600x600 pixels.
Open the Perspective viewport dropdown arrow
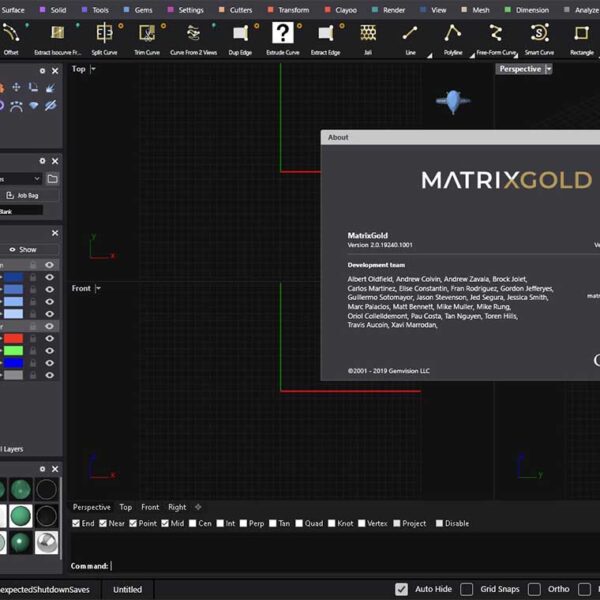point(548,69)
